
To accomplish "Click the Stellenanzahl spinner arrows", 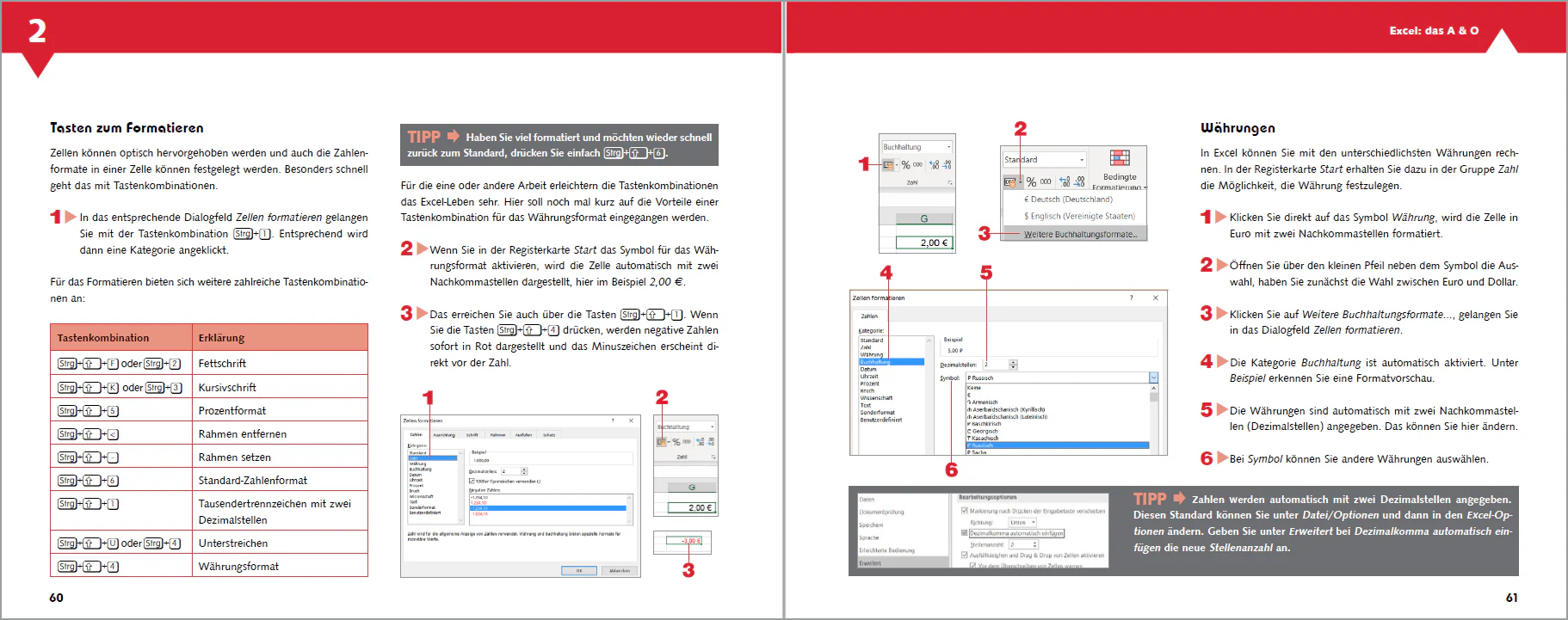I will click(1034, 544).
